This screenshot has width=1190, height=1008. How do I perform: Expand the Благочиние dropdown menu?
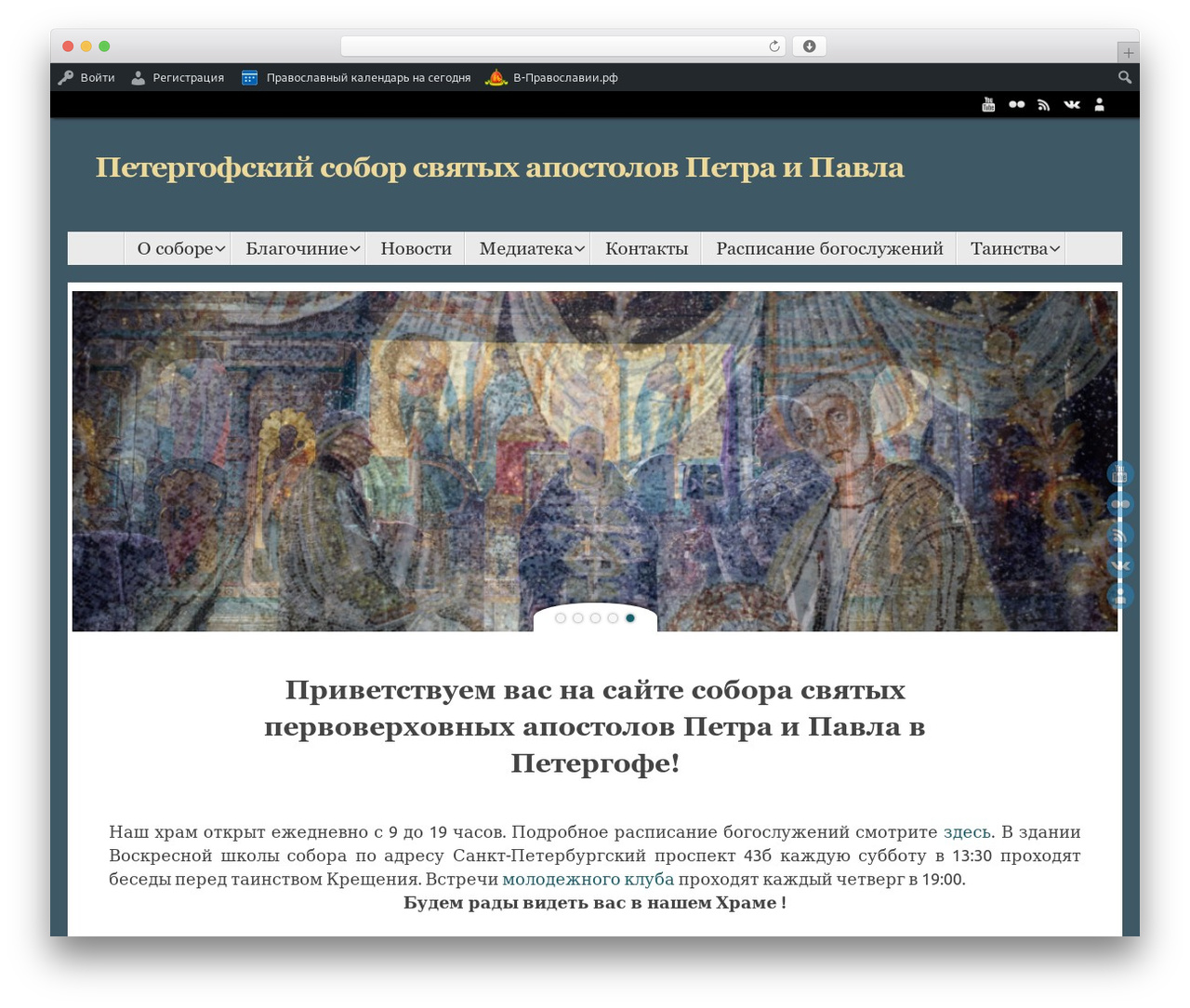[298, 248]
